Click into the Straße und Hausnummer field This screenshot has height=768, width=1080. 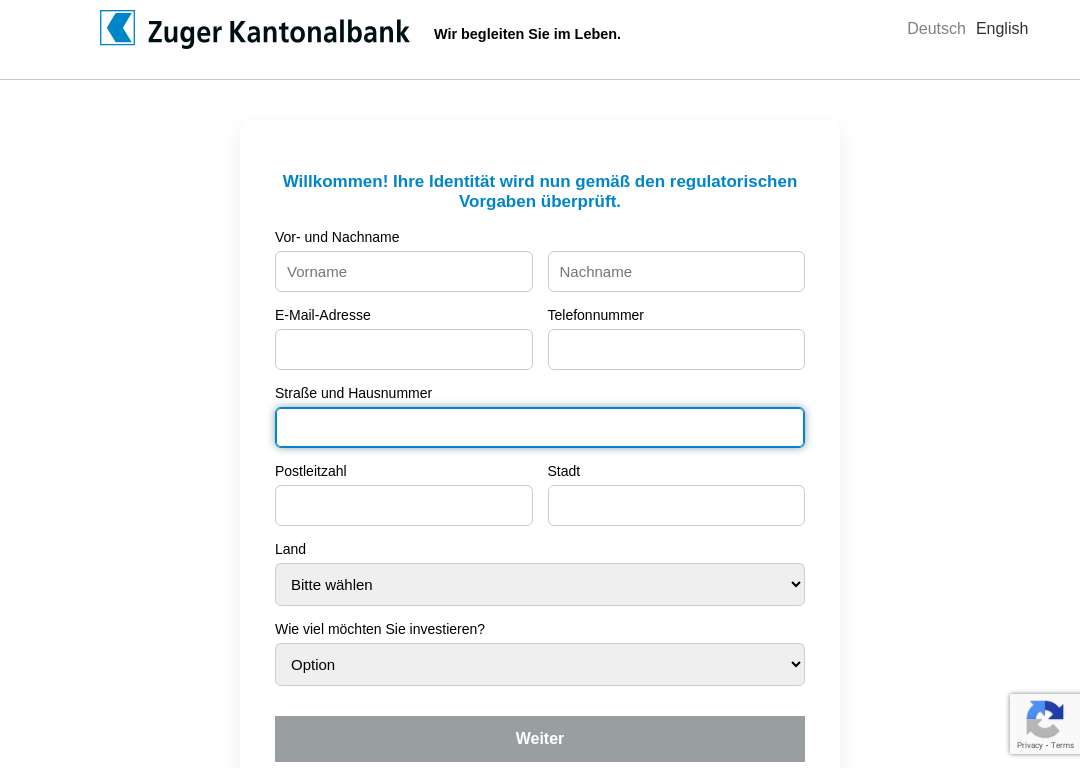539,427
